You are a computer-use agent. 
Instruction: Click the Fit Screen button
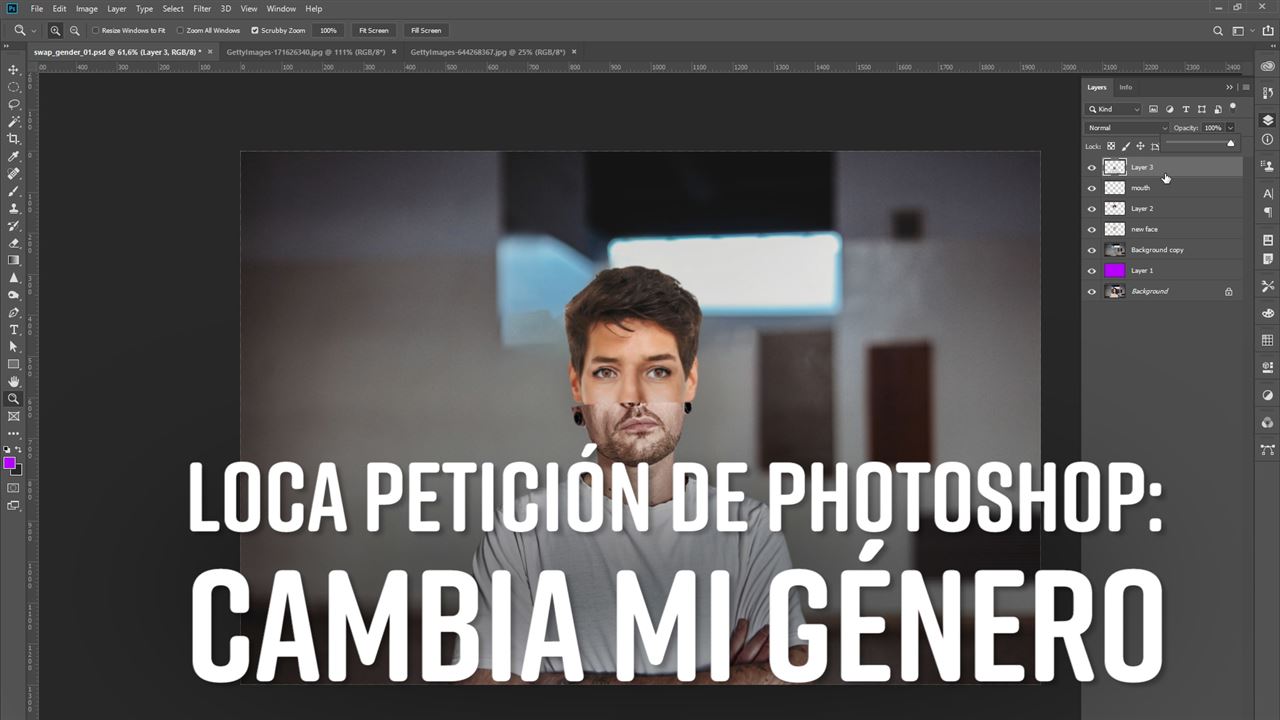tap(373, 31)
